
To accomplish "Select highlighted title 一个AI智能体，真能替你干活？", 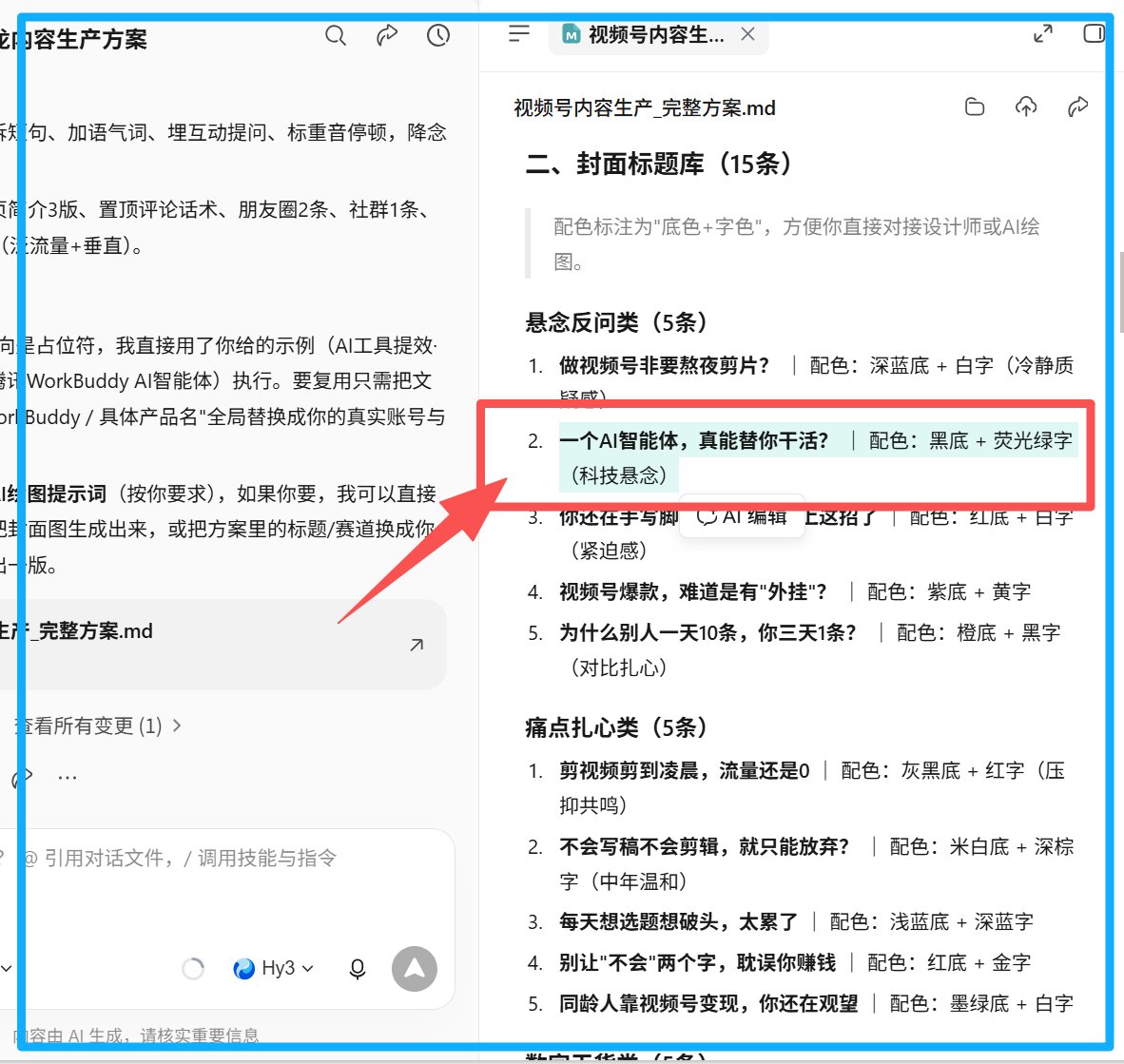I will (x=693, y=440).
